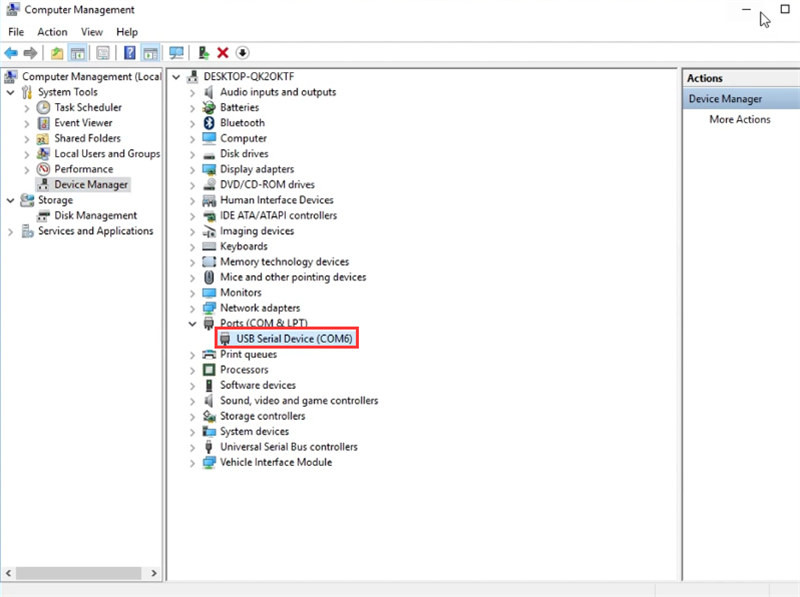Click the Scan for Hardware Changes icon

click(242, 52)
